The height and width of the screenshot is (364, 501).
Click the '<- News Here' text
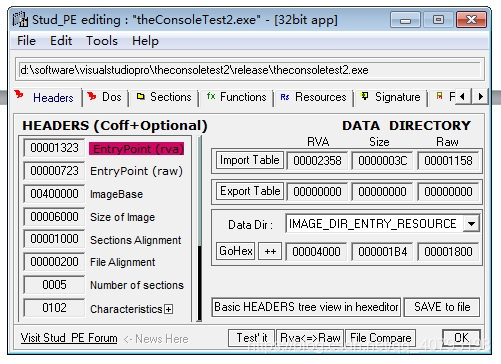point(156,339)
